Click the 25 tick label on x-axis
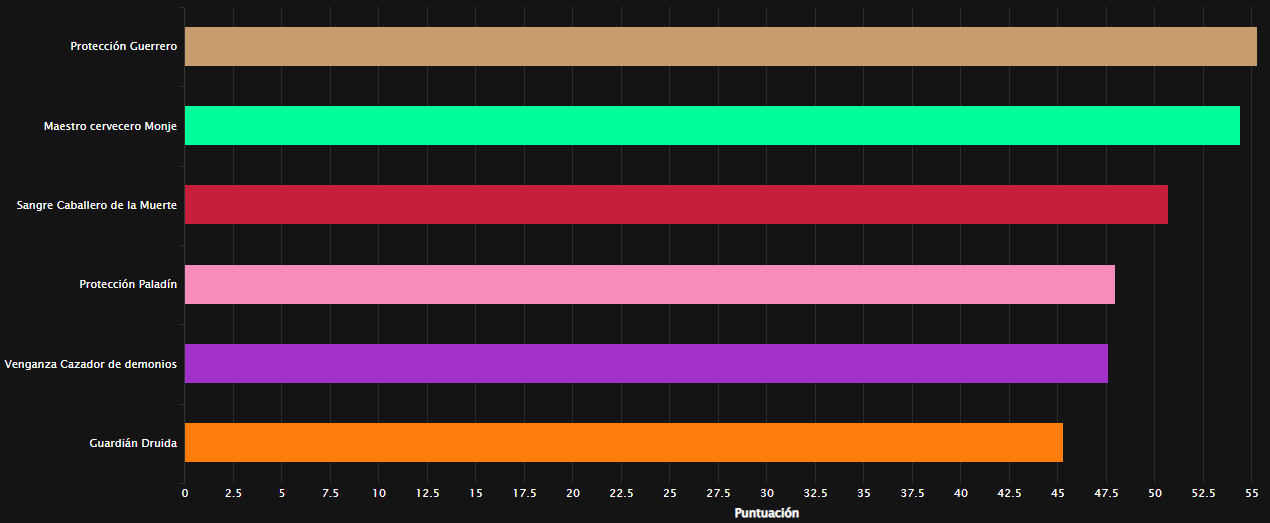The image size is (1270, 523). pyautogui.click(x=670, y=493)
